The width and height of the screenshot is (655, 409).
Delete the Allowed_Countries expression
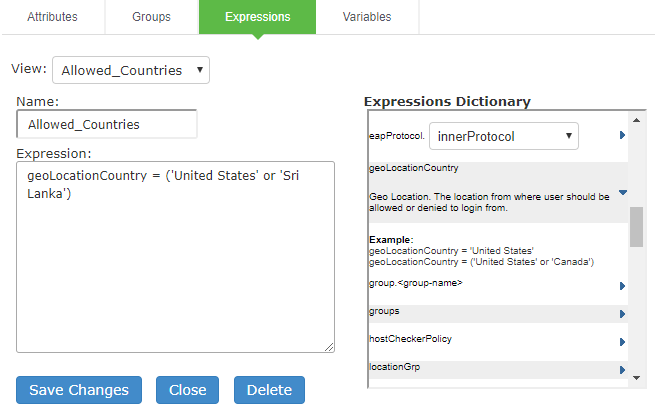269,390
